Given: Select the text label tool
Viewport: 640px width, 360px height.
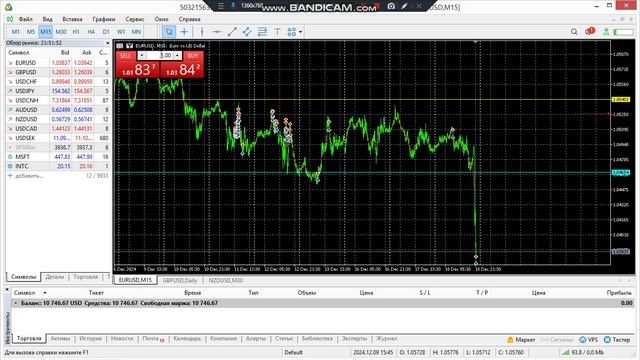Looking at the screenshot, I should 277,31.
